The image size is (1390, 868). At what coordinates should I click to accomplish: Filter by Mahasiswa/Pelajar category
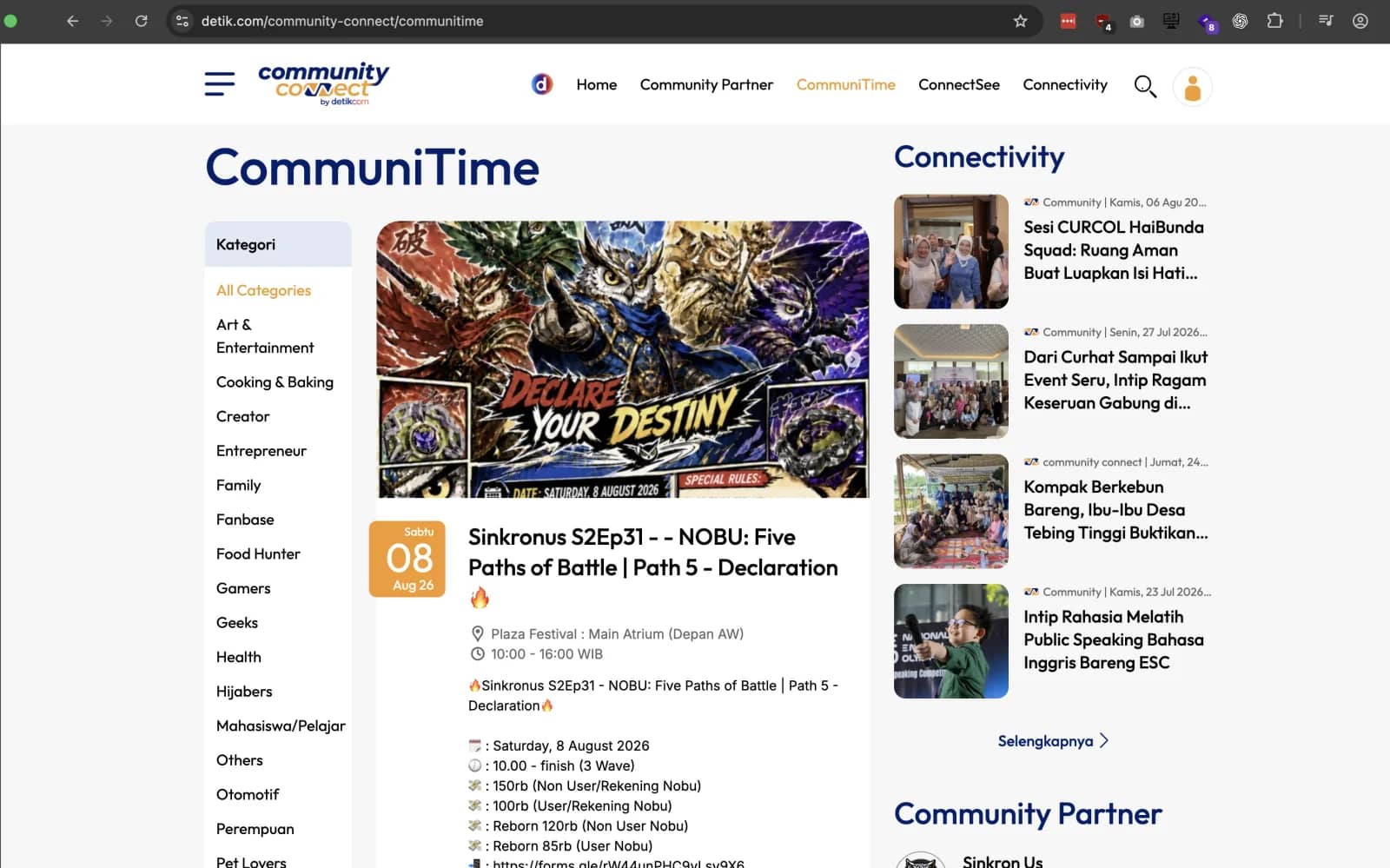(281, 726)
